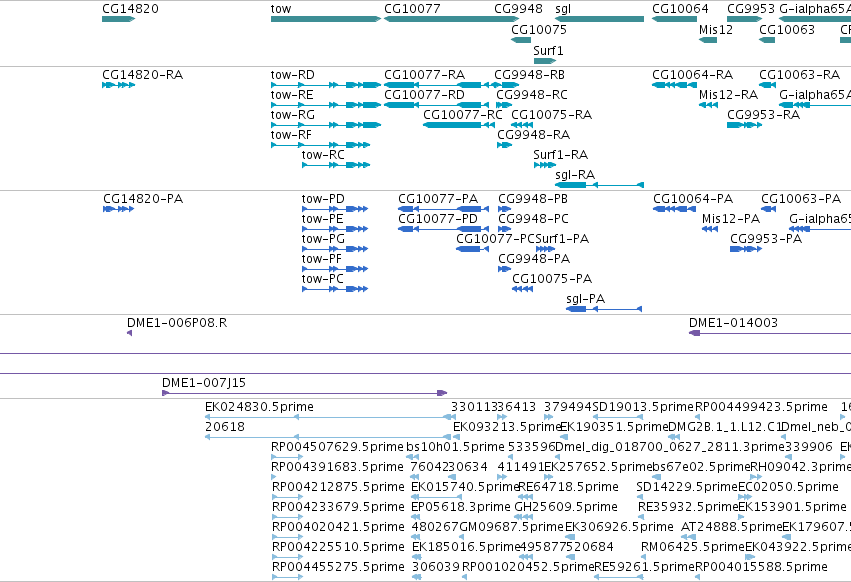Screen dimensions: 851x582
Task: Click the tow-RF transcript label
Action: click(x=291, y=135)
